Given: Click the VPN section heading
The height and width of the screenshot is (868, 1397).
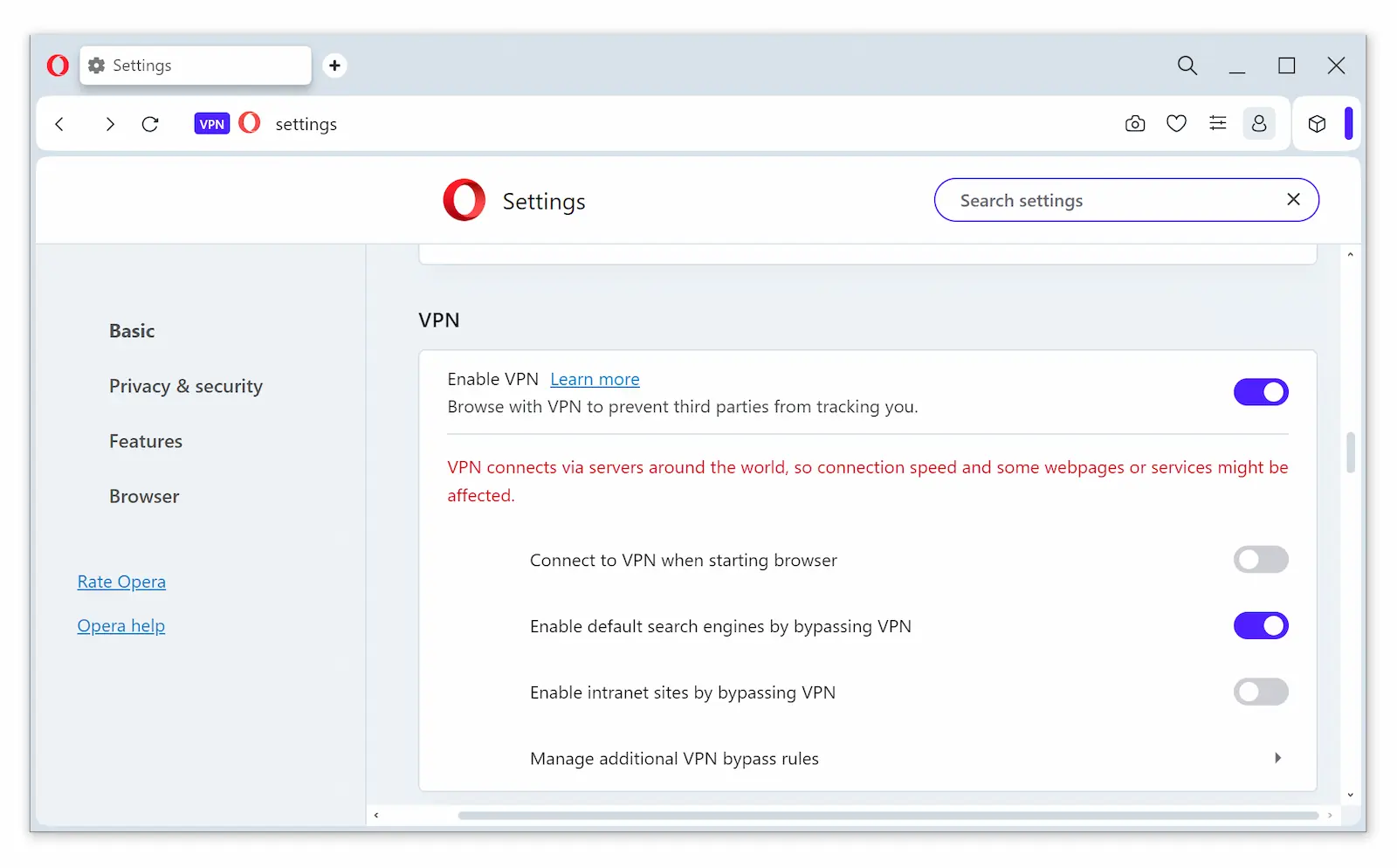Looking at the screenshot, I should click(x=439, y=320).
